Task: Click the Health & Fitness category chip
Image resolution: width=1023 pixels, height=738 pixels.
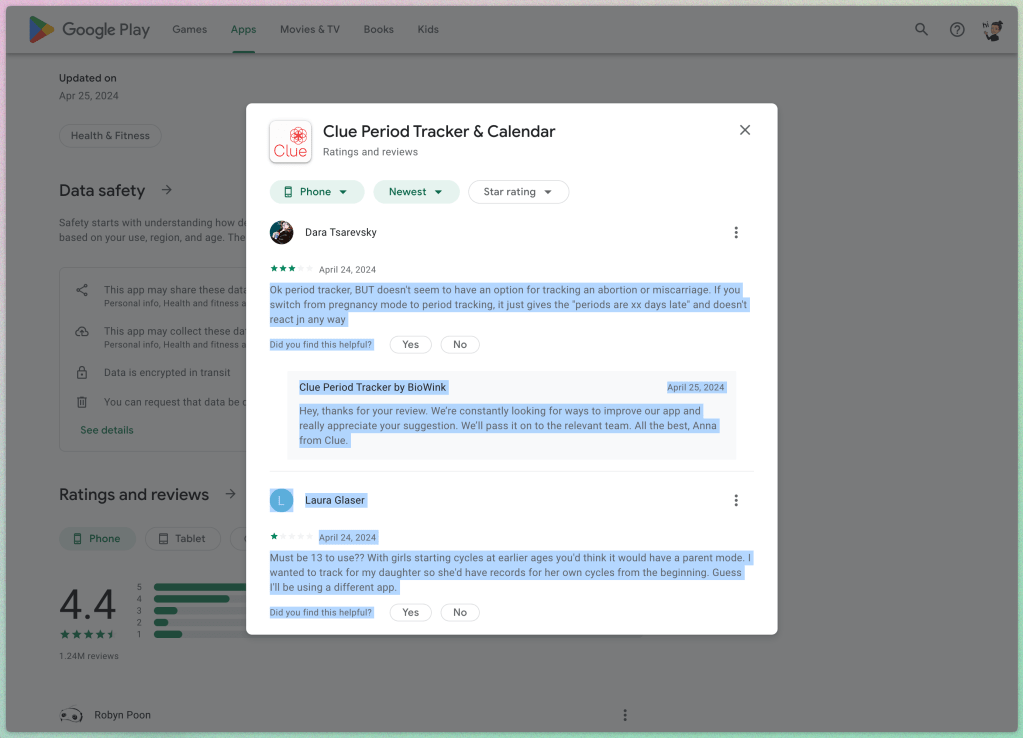Action: (110, 136)
